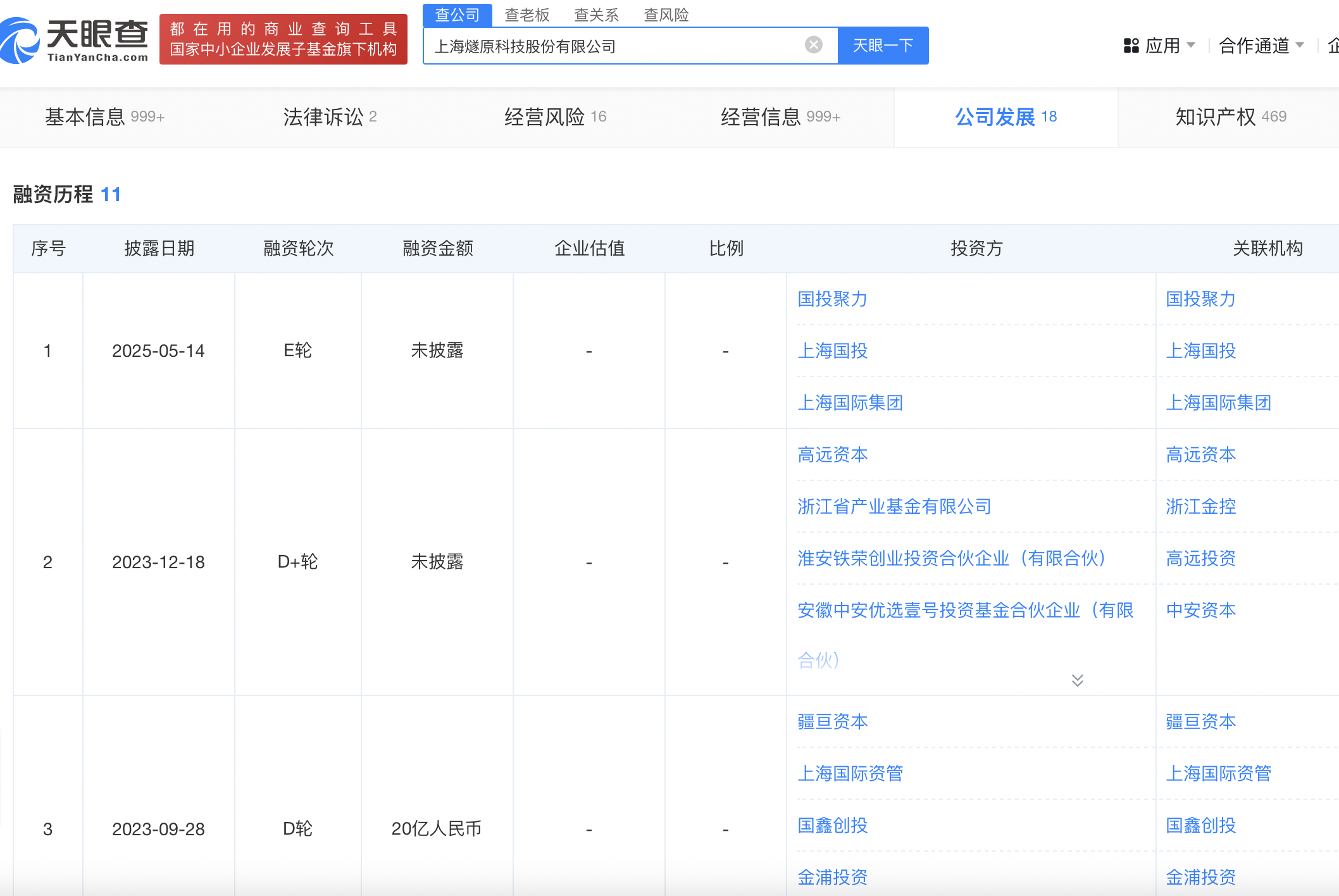Click the 关联机构 column header

[x=1267, y=248]
